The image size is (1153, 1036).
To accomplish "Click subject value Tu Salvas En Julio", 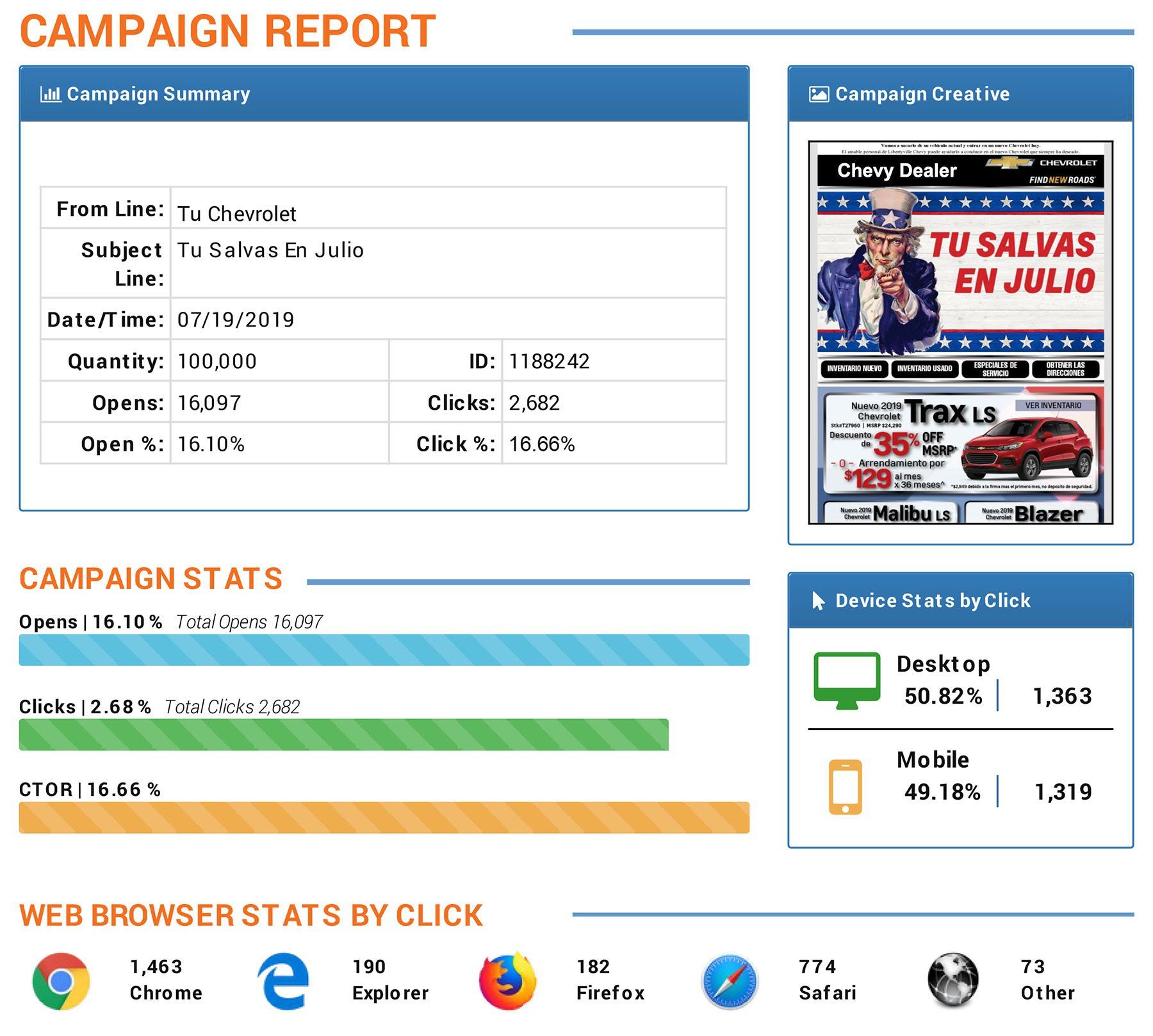I will click(x=270, y=250).
